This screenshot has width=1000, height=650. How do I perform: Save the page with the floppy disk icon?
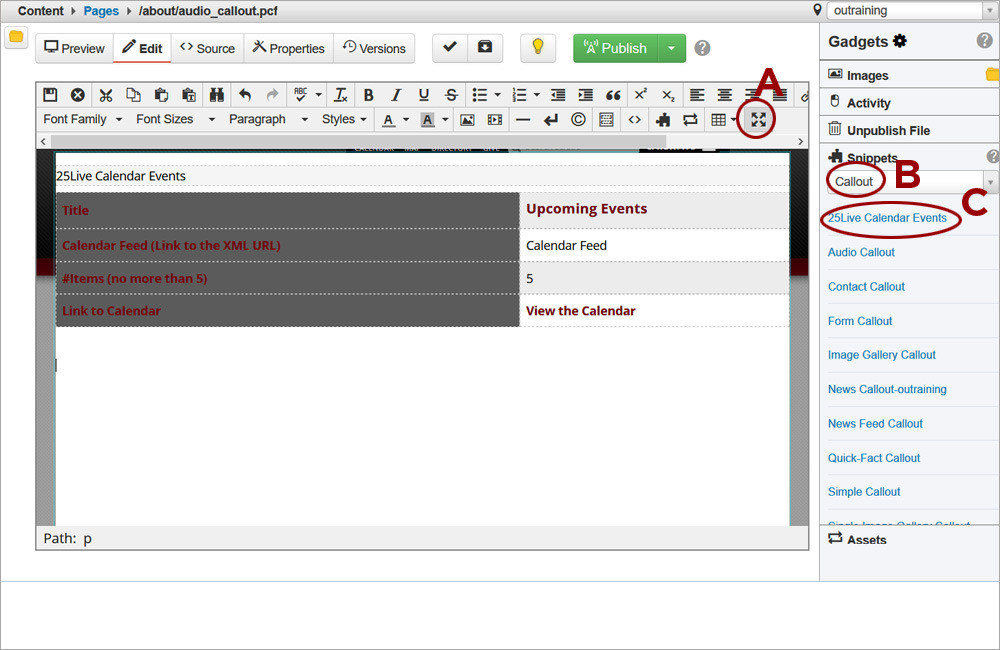(x=50, y=95)
